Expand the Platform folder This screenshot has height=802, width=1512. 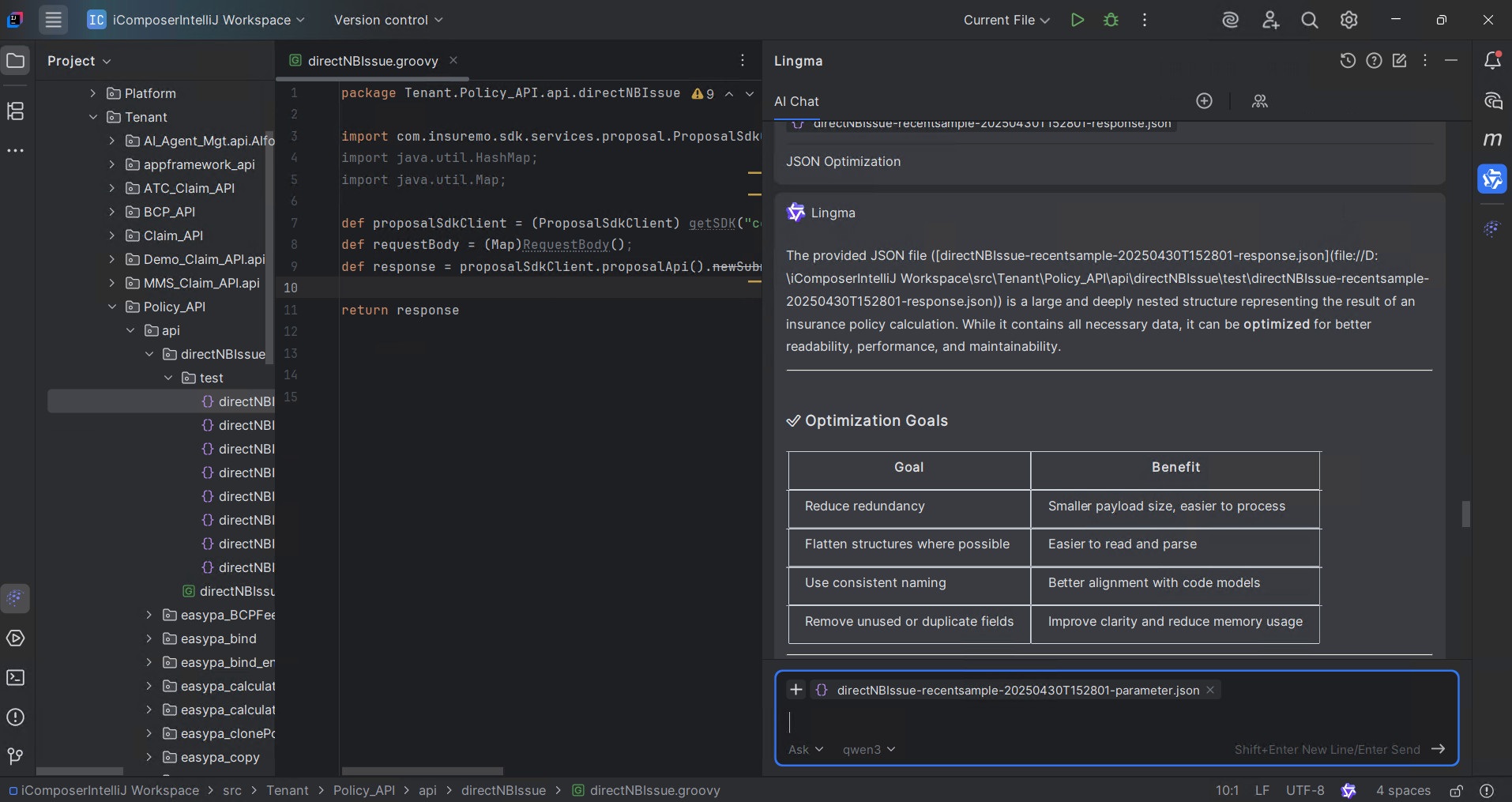point(93,93)
